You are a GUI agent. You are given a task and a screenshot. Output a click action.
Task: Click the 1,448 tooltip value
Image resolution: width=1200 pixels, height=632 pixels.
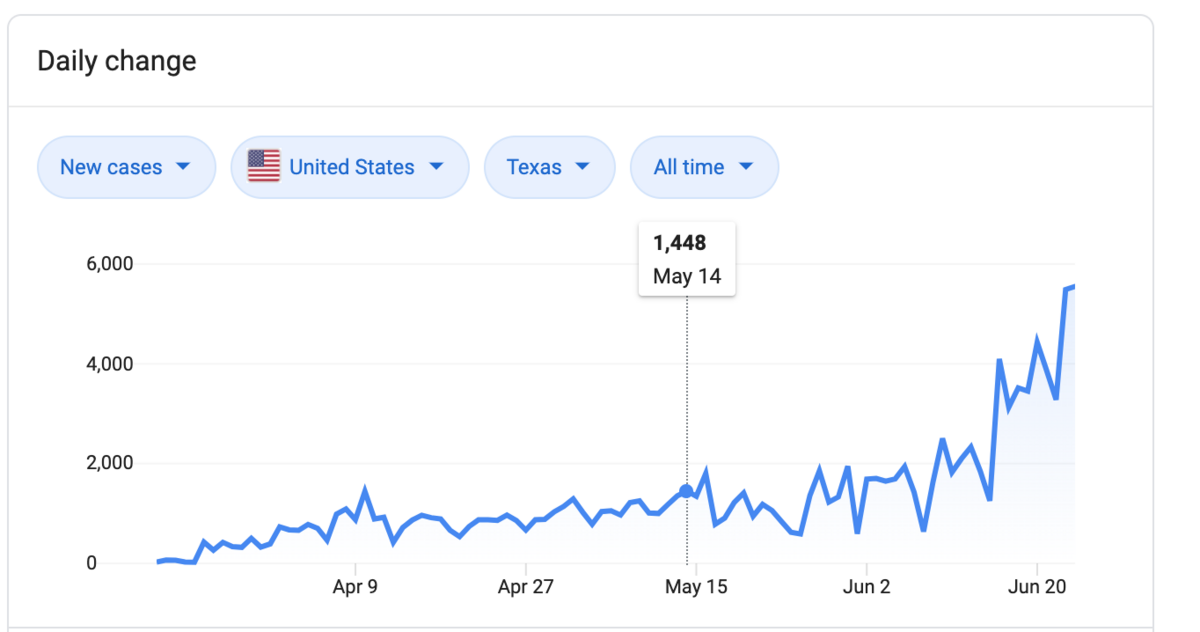pyautogui.click(x=680, y=243)
